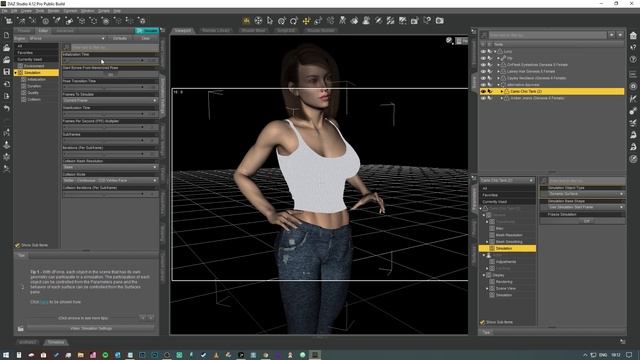Open the Render menu

[53, 11]
